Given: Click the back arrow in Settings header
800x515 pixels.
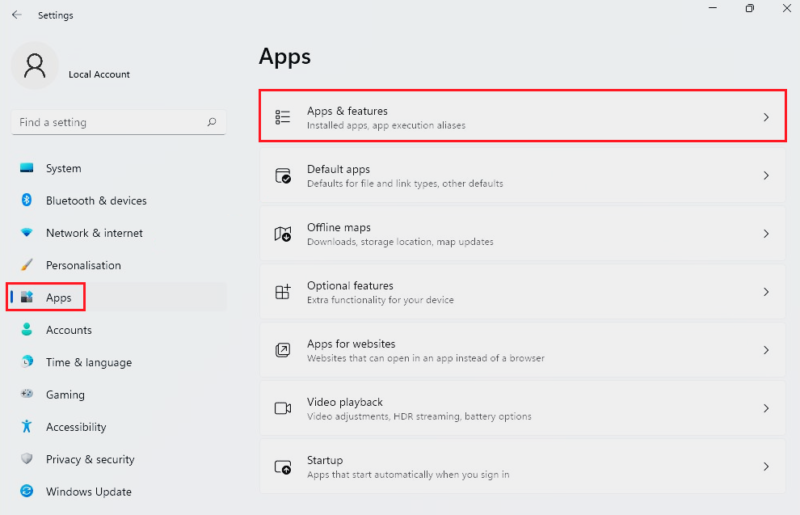Looking at the screenshot, I should [x=17, y=15].
